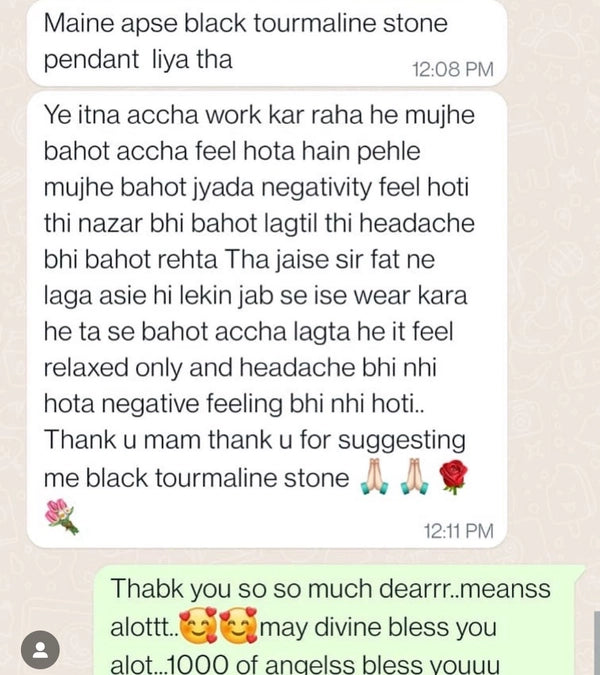This screenshot has width=600, height=675.
Task: Open the black tourmaline pendant message bubble
Action: click(x=267, y=42)
